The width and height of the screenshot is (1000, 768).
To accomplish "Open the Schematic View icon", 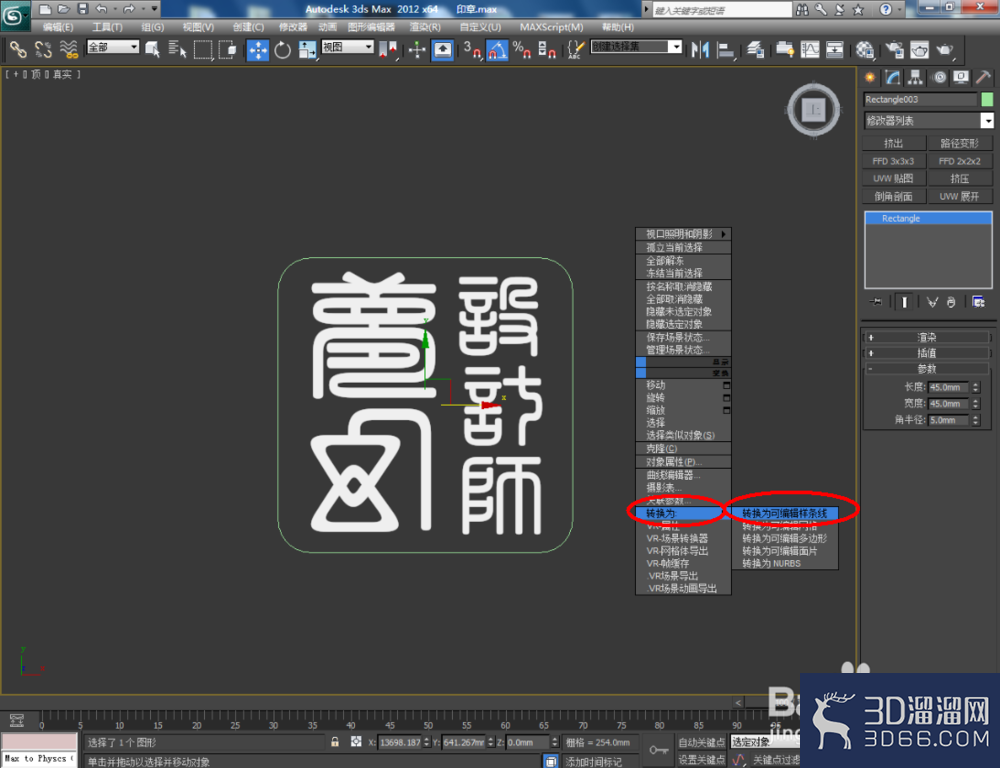I will [834, 50].
